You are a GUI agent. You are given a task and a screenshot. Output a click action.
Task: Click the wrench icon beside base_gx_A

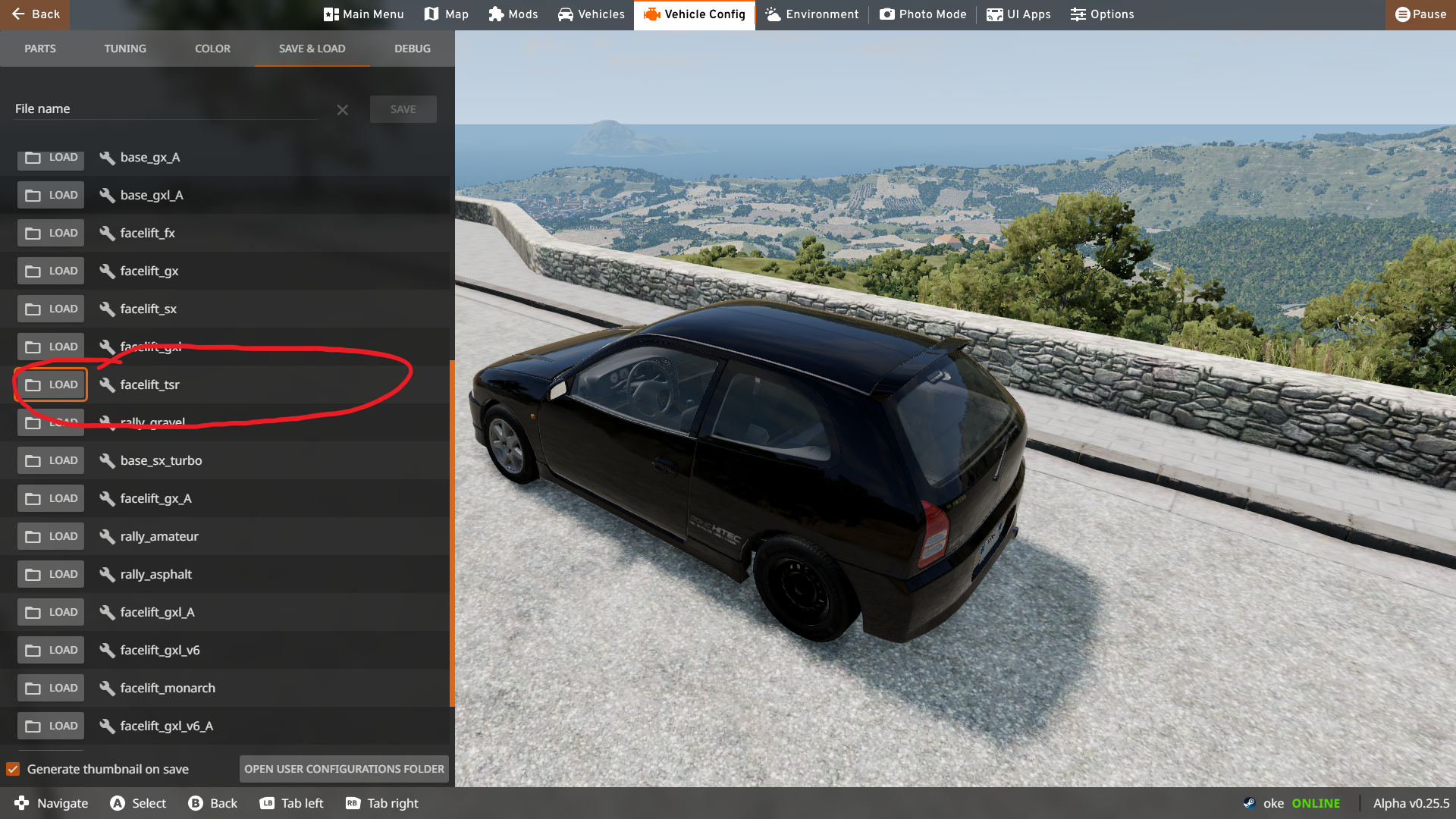[x=107, y=157]
